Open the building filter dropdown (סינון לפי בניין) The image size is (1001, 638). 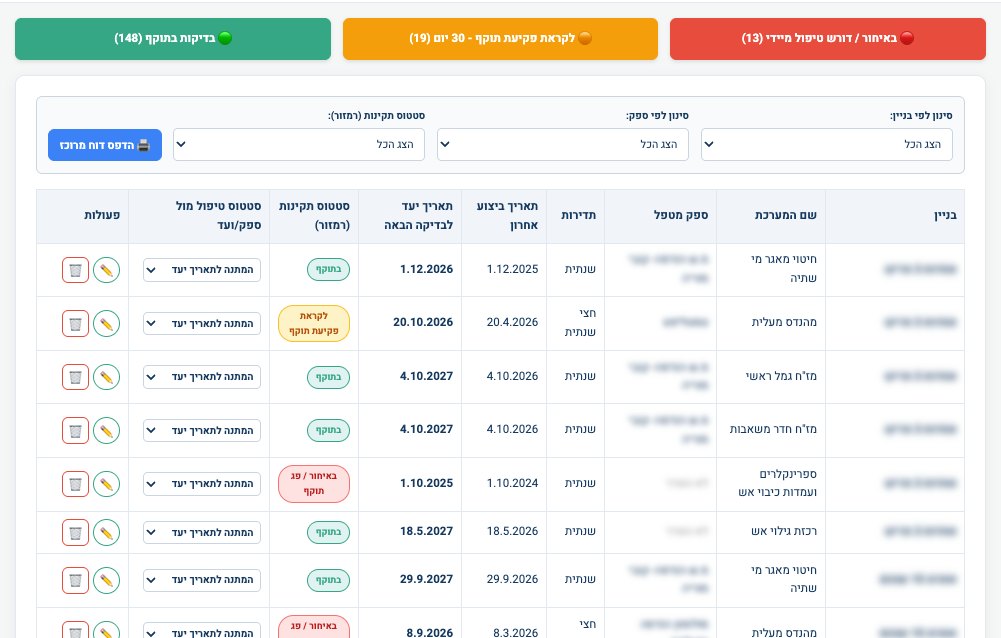[x=827, y=144]
